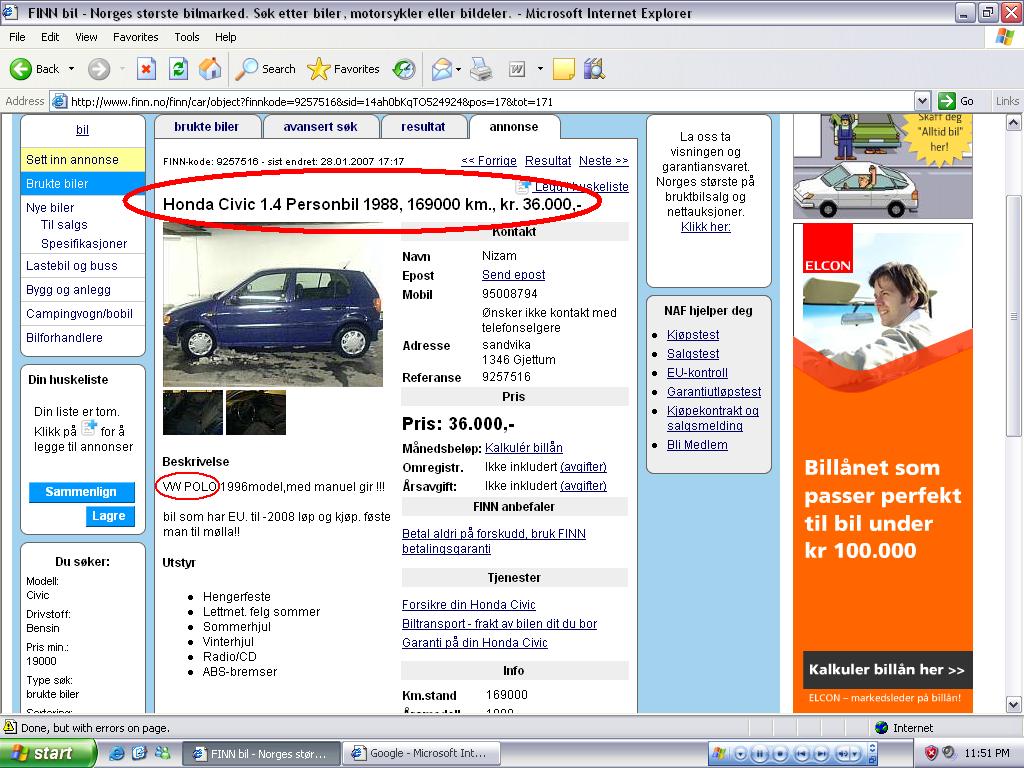Stop playback on the taskbar media player
The width and height of the screenshot is (1024, 768).
(x=780, y=753)
